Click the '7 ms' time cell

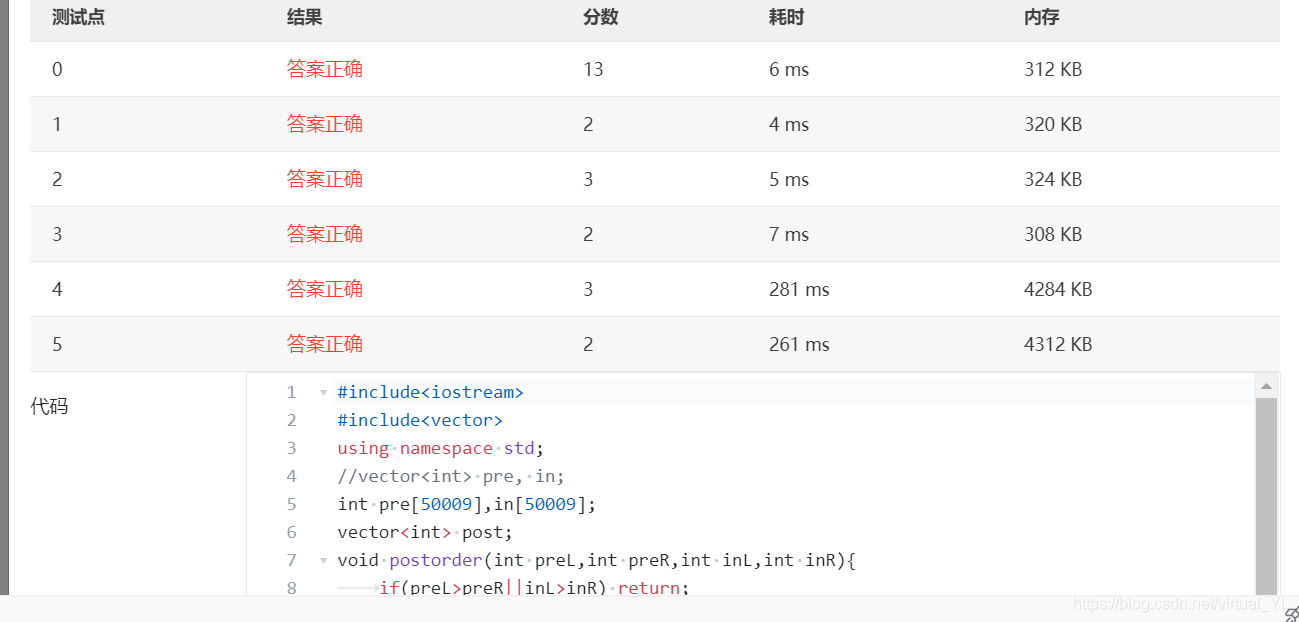[x=789, y=234]
